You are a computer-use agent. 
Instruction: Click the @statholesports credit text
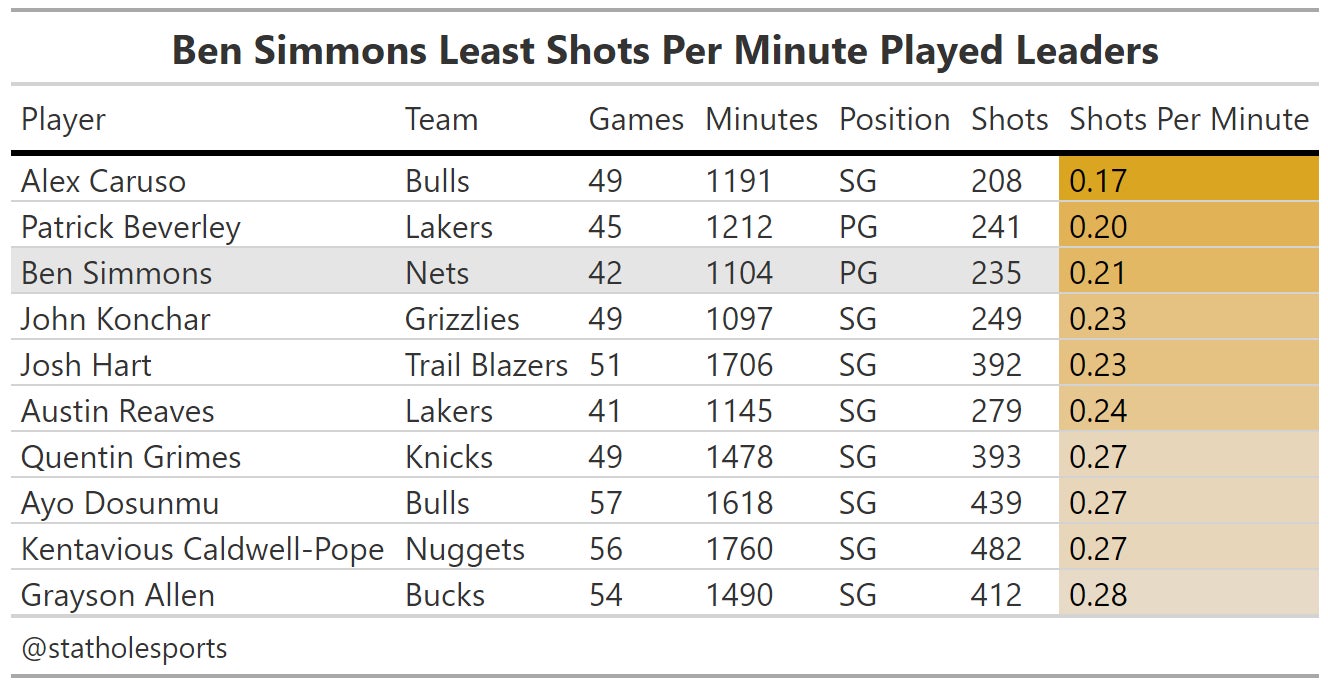click(x=124, y=648)
